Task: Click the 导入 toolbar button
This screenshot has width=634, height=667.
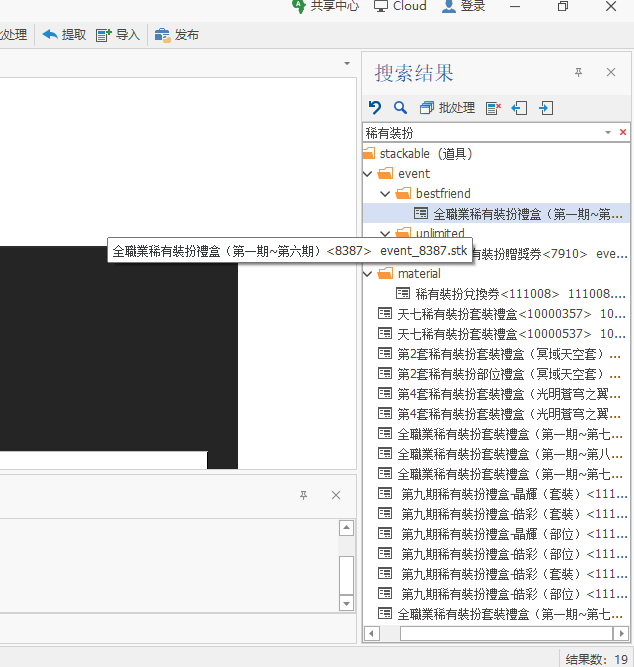Action: coord(118,35)
